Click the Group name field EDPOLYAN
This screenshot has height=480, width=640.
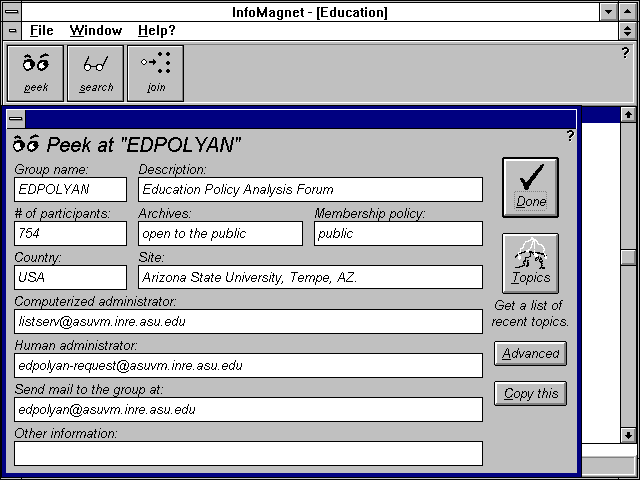pyautogui.click(x=71, y=189)
